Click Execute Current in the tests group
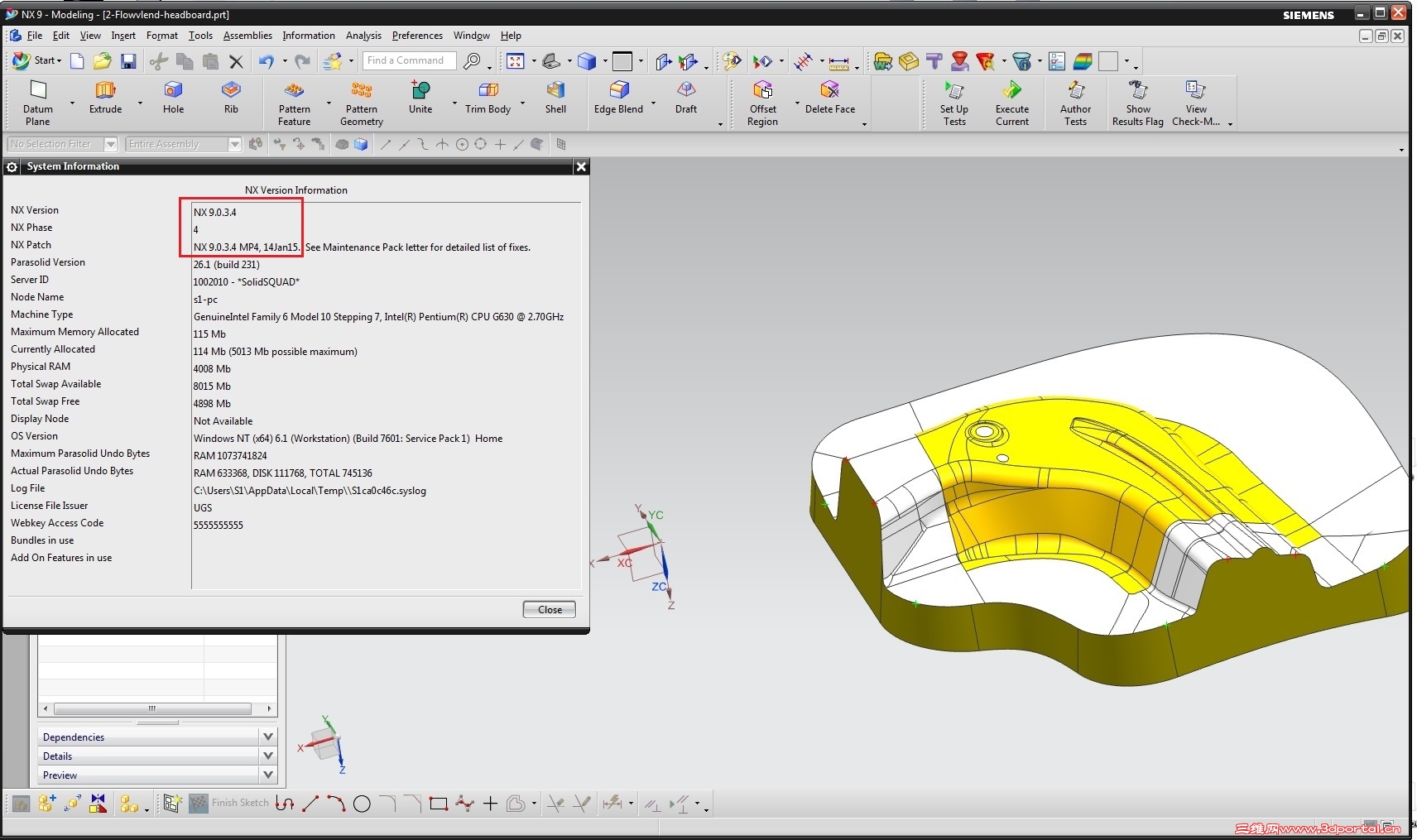The height and width of the screenshot is (840, 1417). [1012, 99]
